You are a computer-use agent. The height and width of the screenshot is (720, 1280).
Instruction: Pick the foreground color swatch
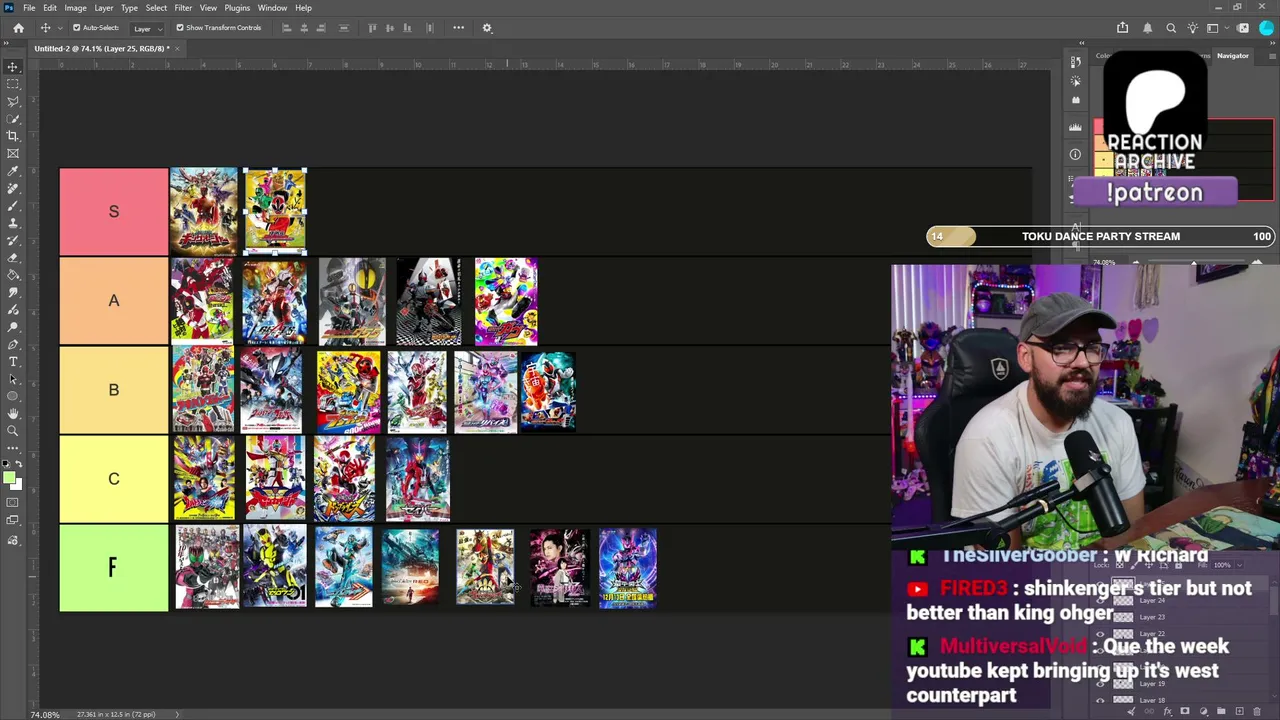(9, 478)
